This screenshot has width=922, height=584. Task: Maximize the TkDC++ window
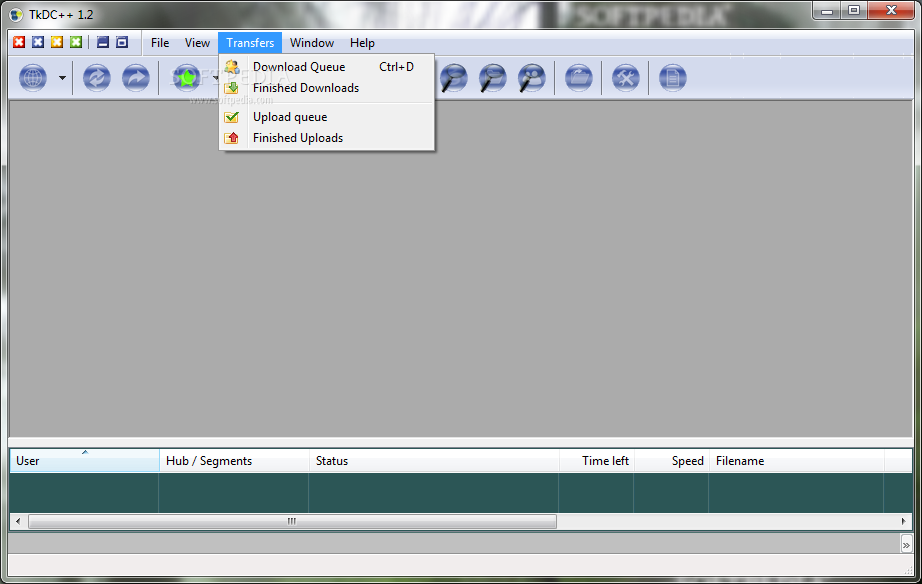click(854, 11)
